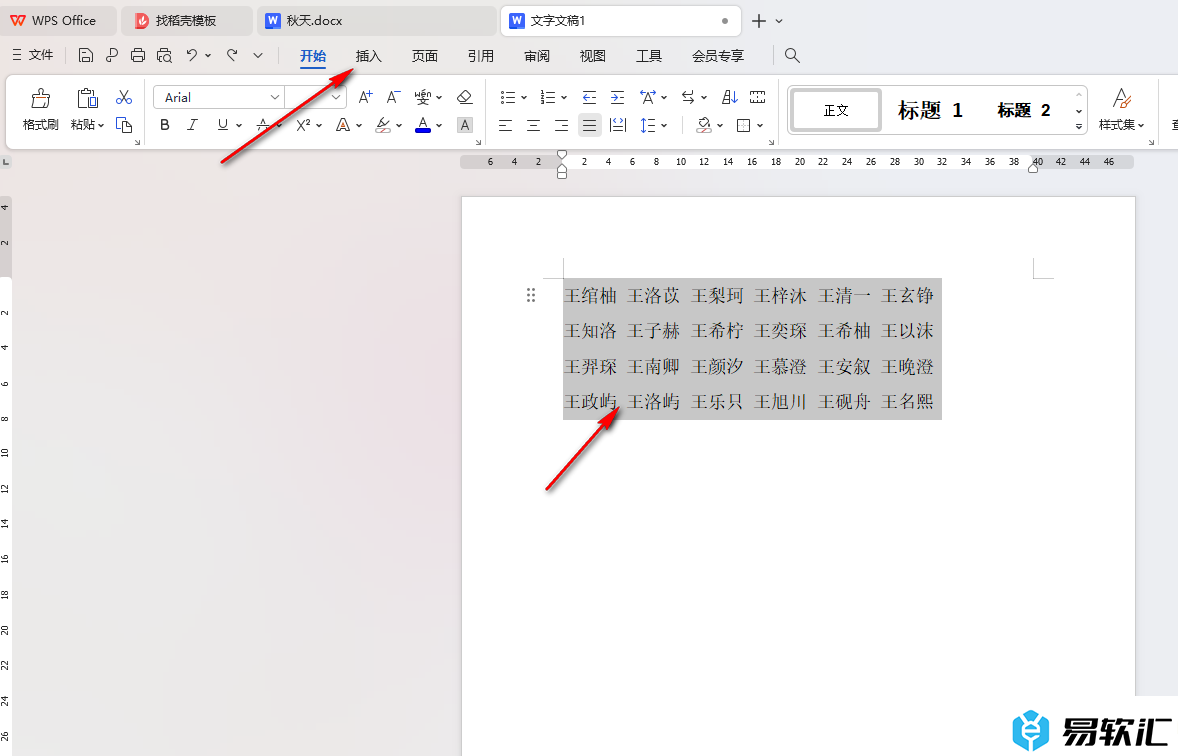
Task: Click the right indent marker on ruler
Action: click(x=1033, y=168)
